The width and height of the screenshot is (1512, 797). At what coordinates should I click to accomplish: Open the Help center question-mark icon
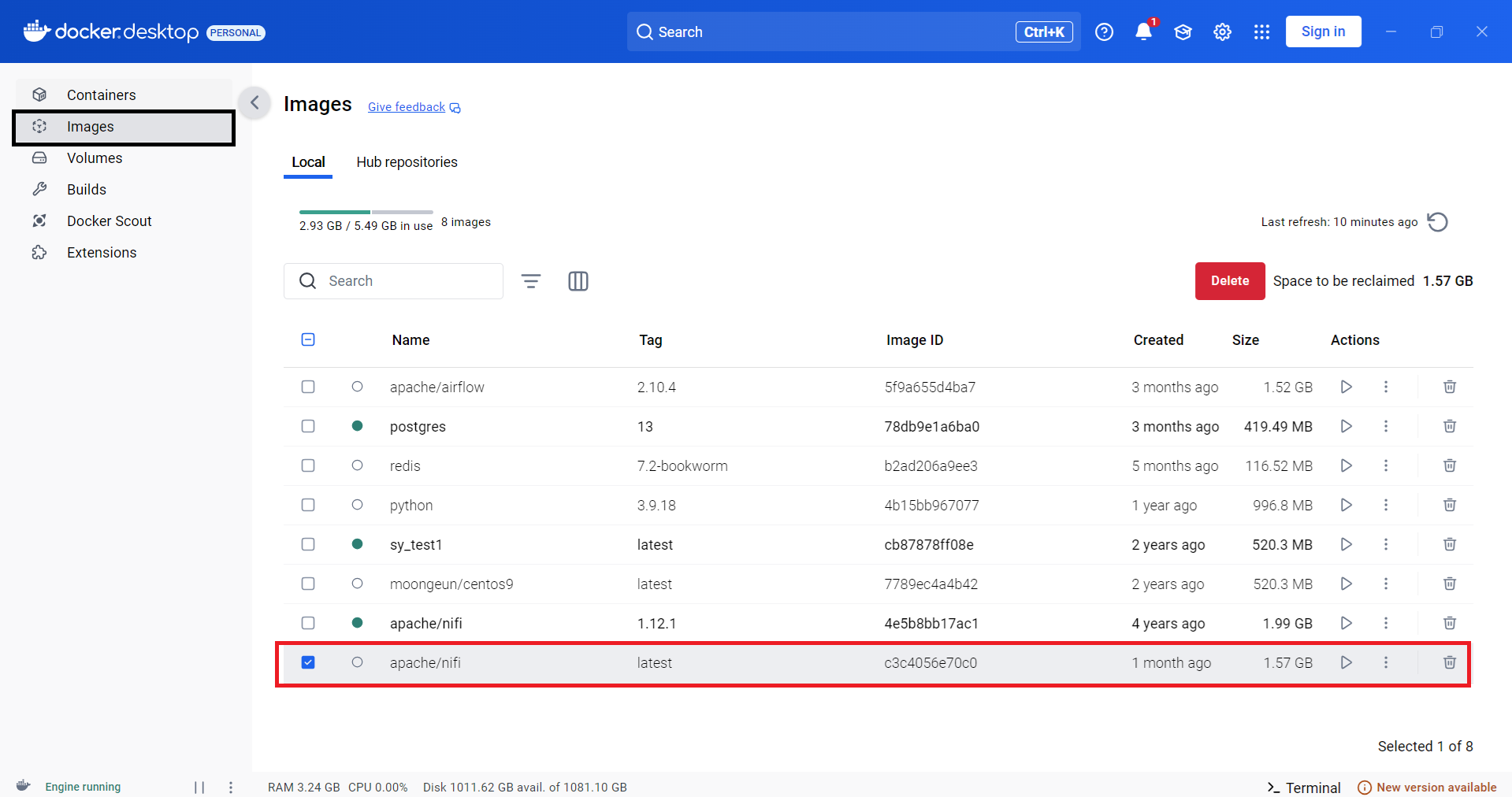[x=1104, y=32]
